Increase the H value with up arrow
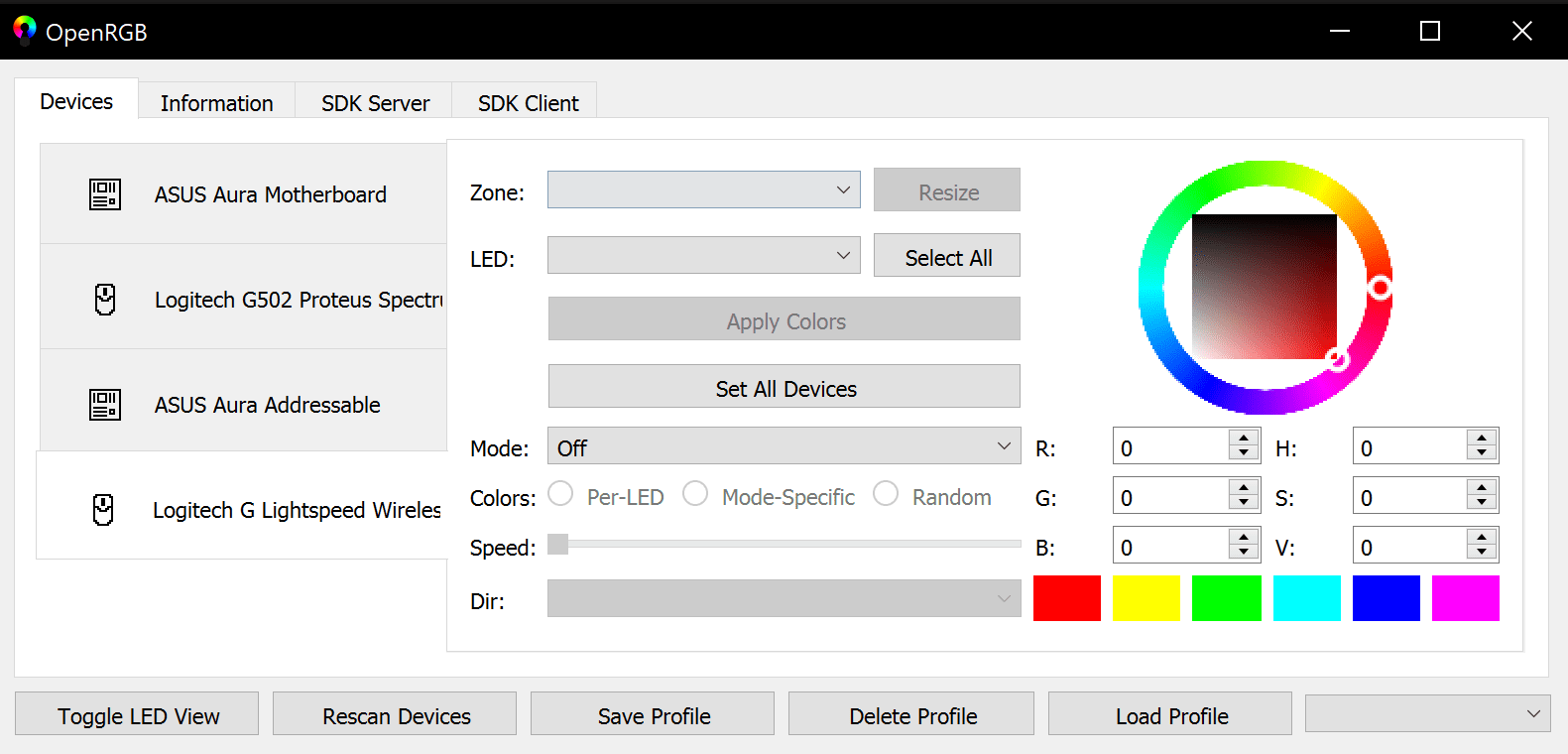Image resolution: width=1568 pixels, height=754 pixels. tap(1482, 439)
